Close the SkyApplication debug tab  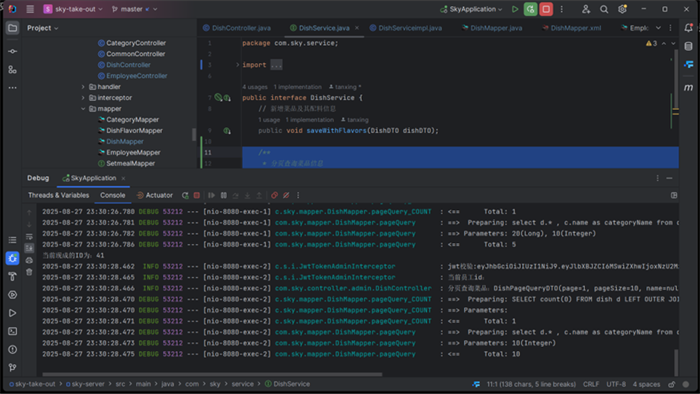[x=123, y=178]
